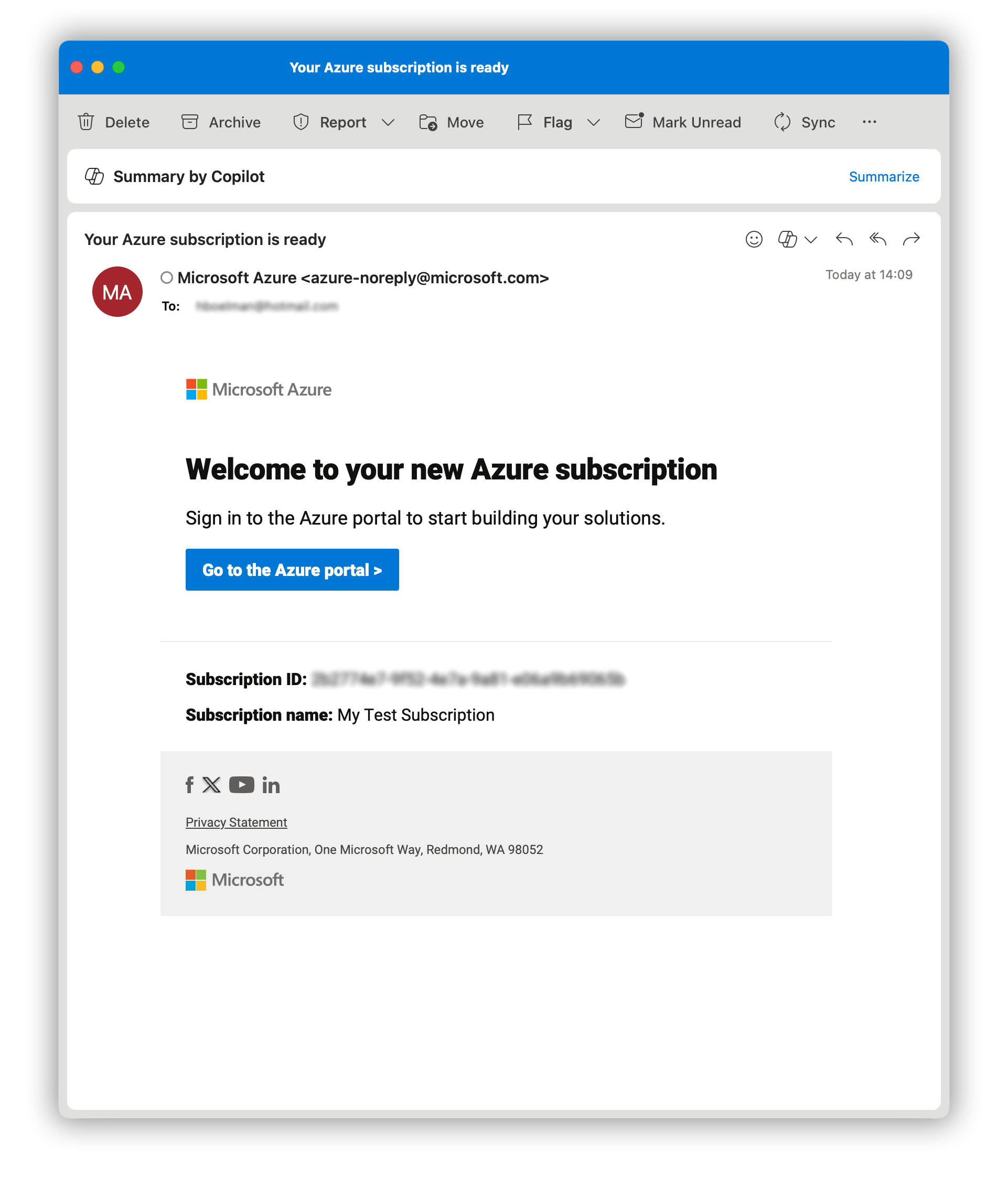Click the Summarize link
Screen dimensions: 1008x1196
(x=883, y=177)
